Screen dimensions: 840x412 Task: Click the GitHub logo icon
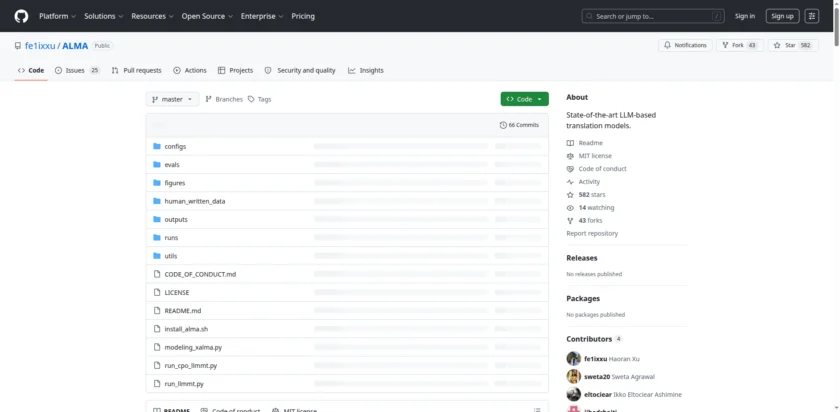click(x=21, y=16)
